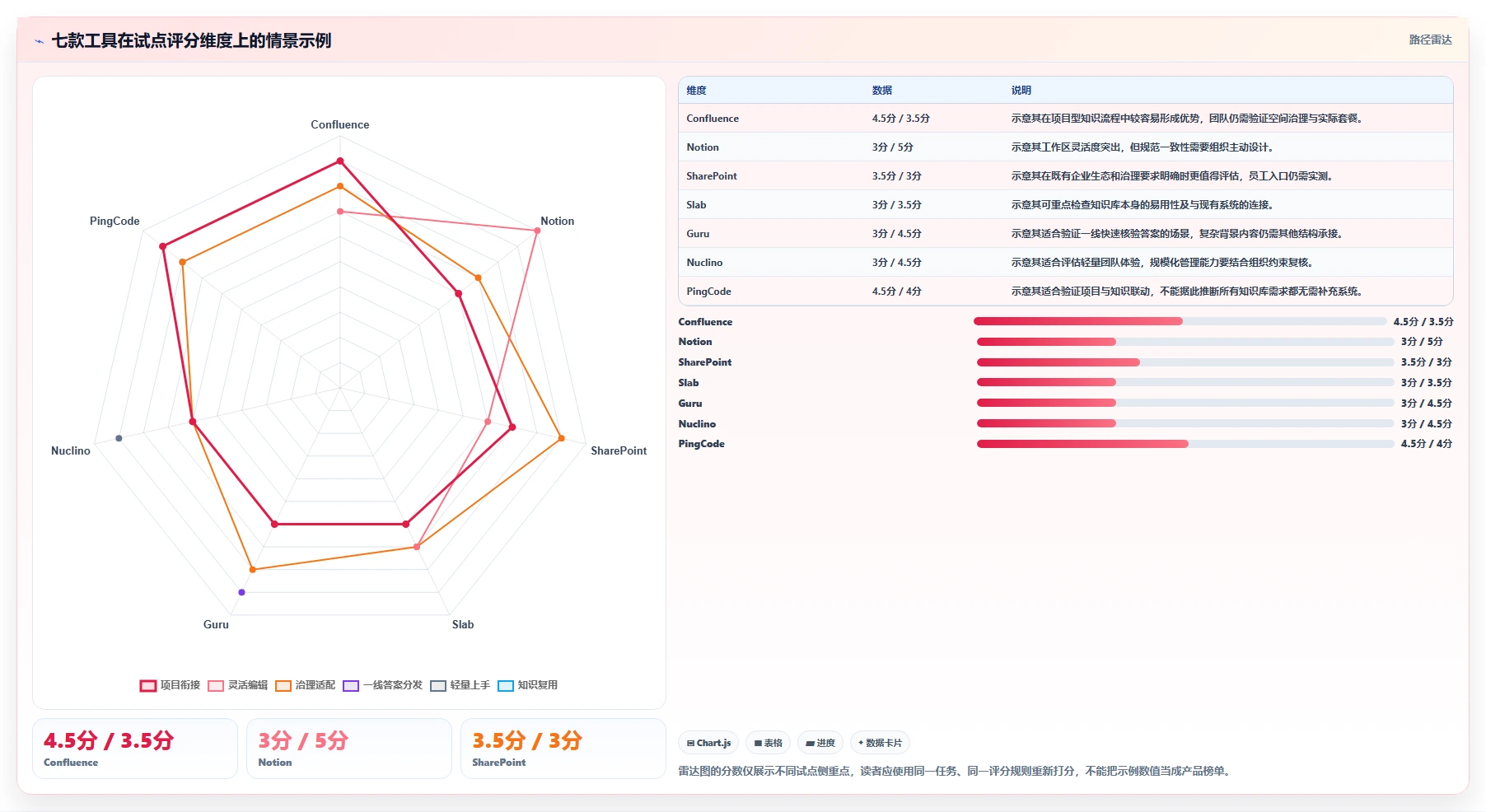Click the Slab axis label on radar
Image resolution: width=1486 pixels, height=812 pixels.
(463, 625)
